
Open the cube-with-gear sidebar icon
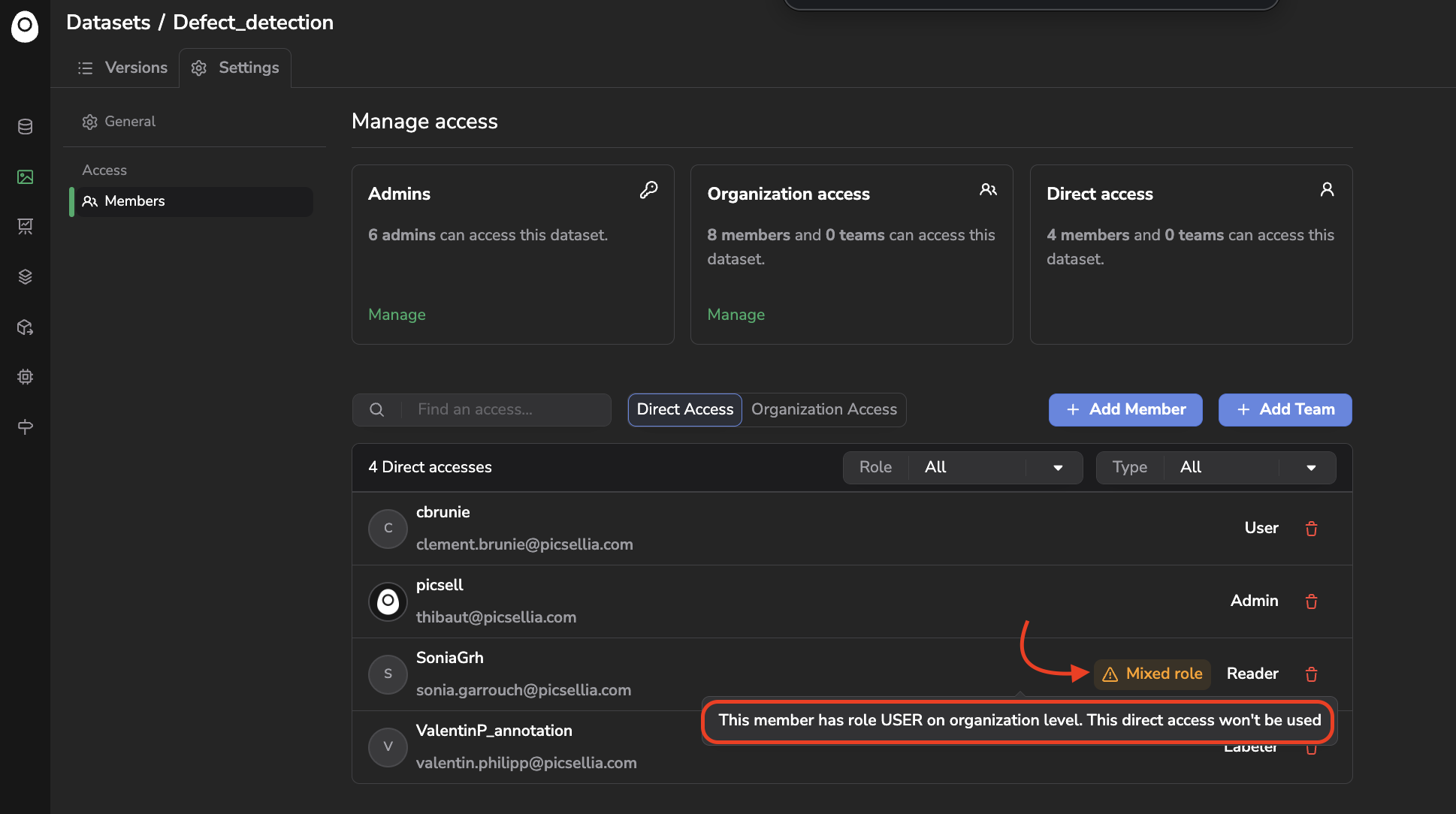pyautogui.click(x=25, y=327)
